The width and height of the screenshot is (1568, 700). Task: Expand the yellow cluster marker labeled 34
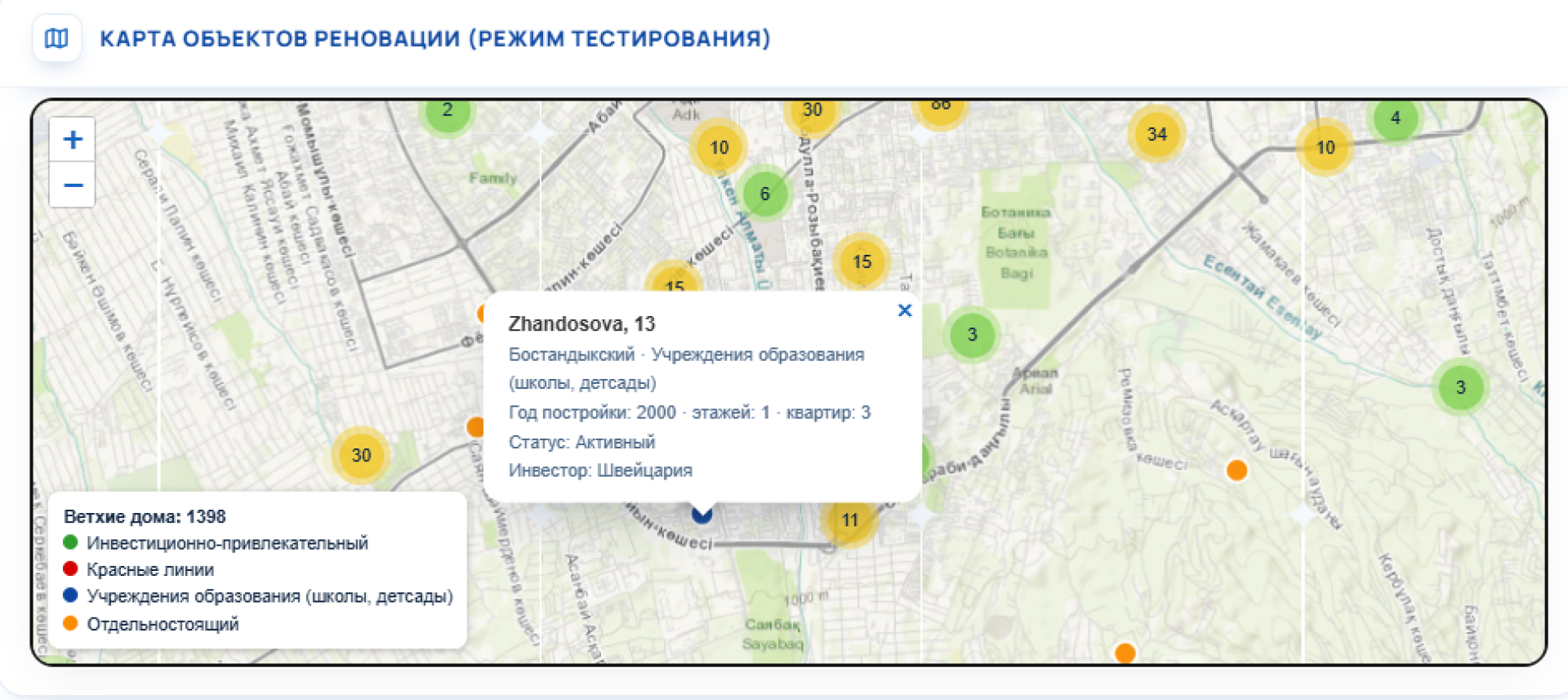click(x=1156, y=134)
